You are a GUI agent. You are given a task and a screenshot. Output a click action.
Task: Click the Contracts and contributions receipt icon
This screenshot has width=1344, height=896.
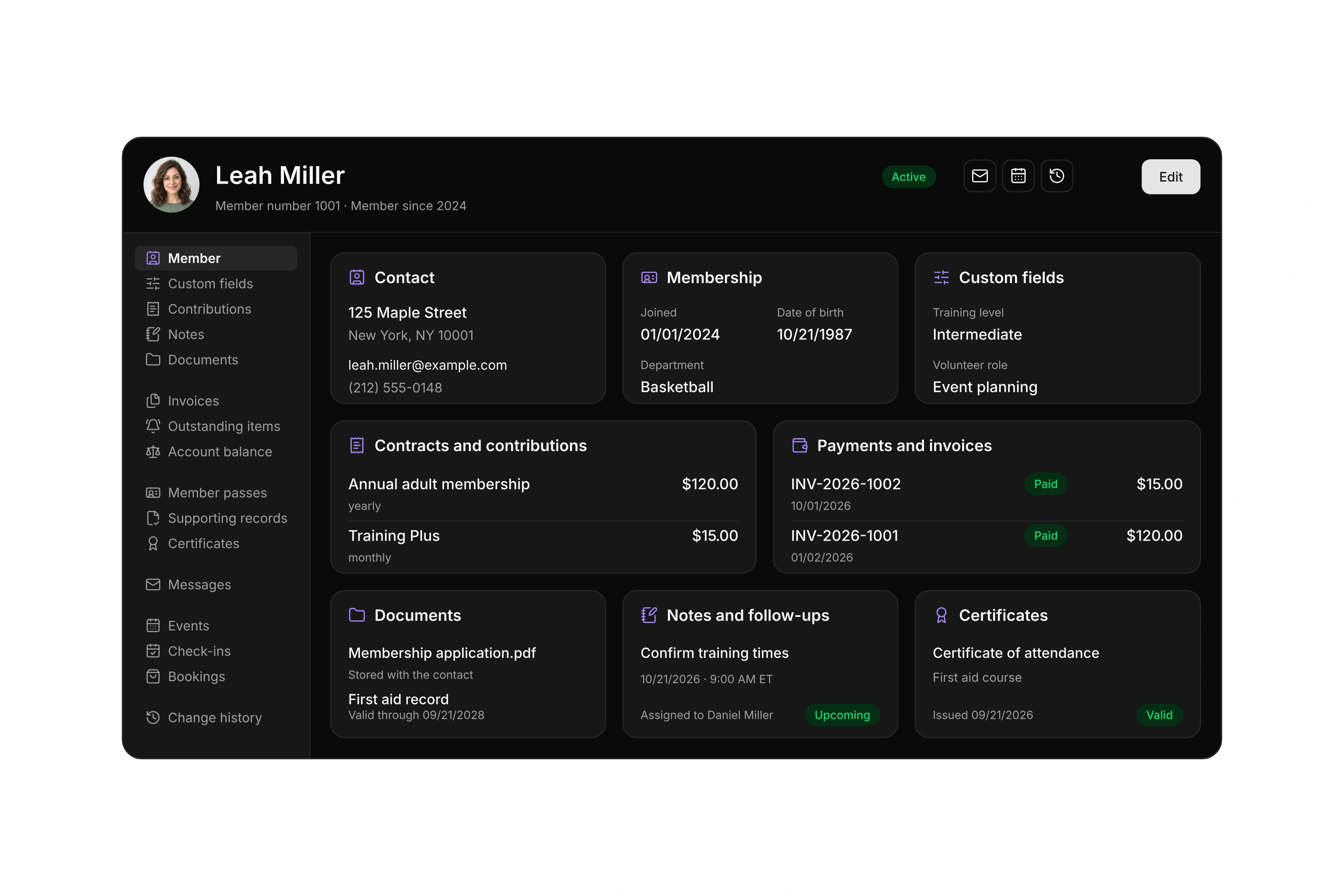point(357,446)
